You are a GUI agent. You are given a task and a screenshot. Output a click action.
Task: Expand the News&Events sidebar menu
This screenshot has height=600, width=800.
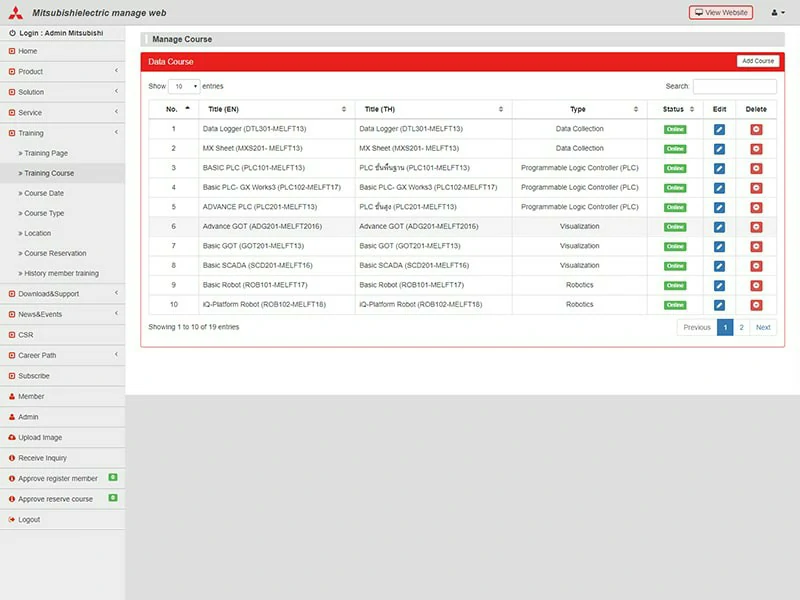(x=62, y=314)
